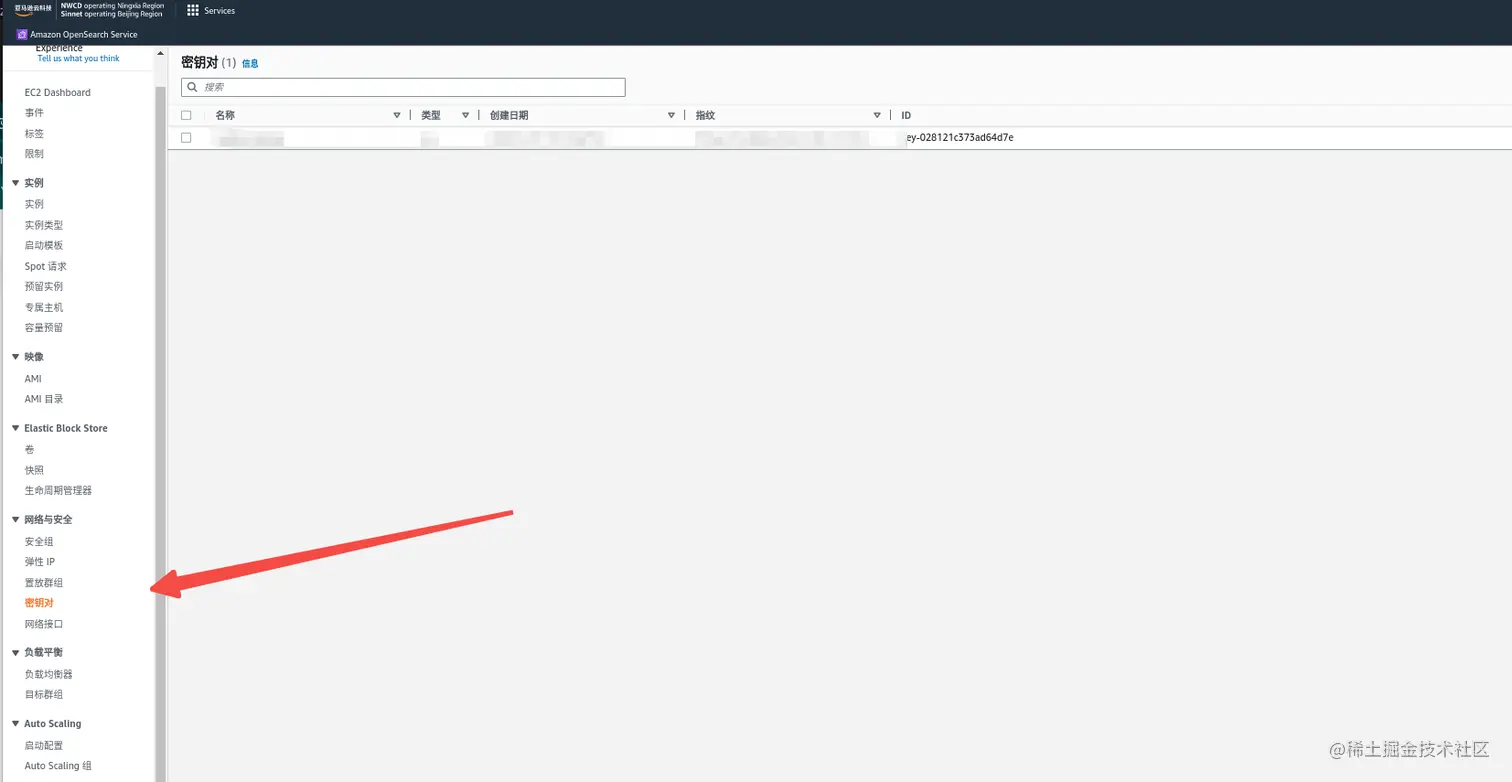This screenshot has width=1512, height=782.
Task: Open 置放群组 in the sidebar
Action: point(44,582)
